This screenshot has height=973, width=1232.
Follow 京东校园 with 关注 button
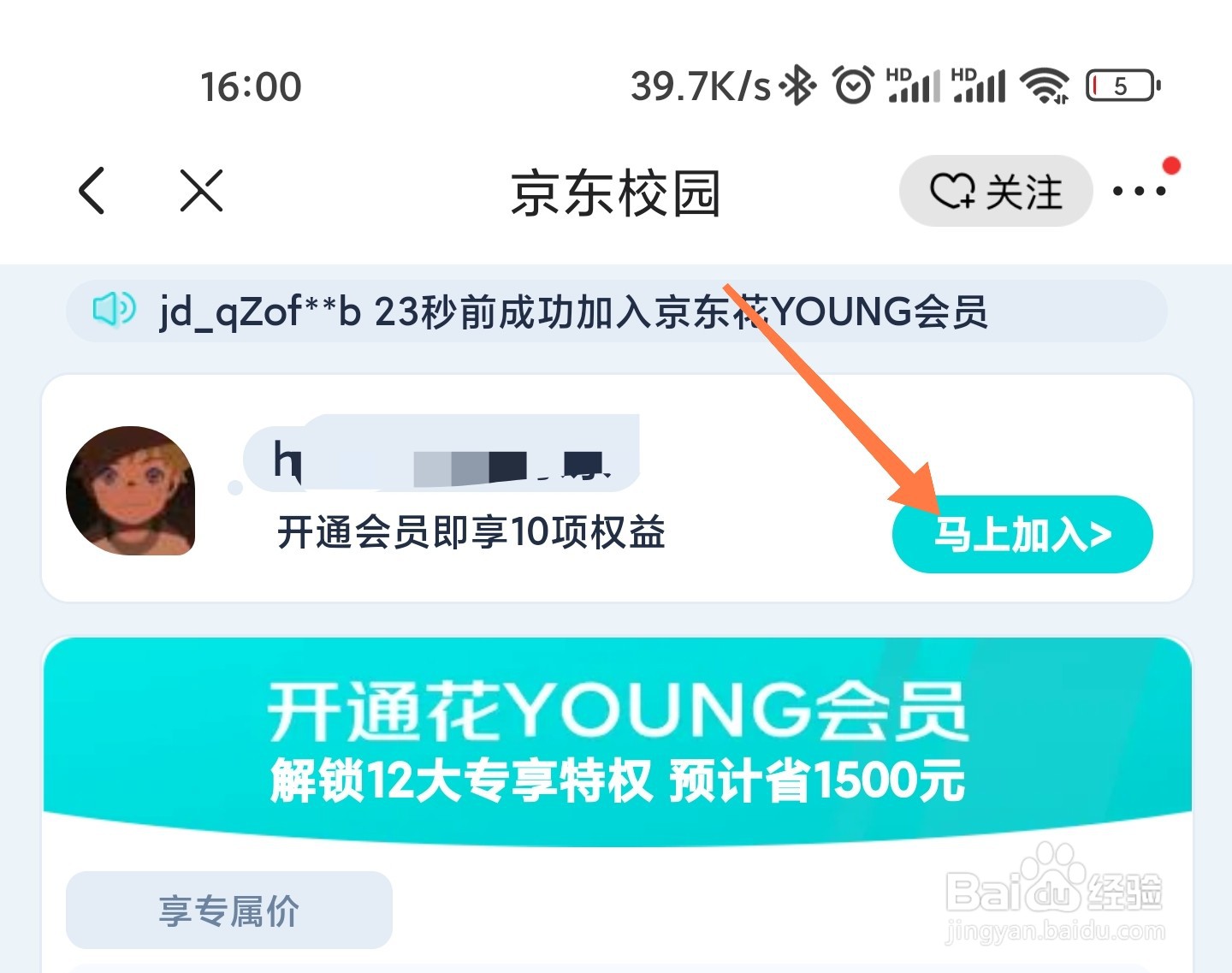[996, 191]
